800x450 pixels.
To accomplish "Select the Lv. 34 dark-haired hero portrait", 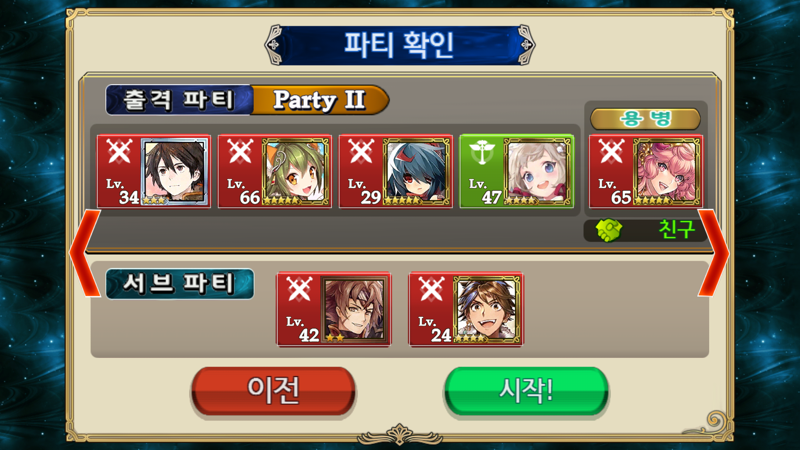I will [x=174, y=171].
